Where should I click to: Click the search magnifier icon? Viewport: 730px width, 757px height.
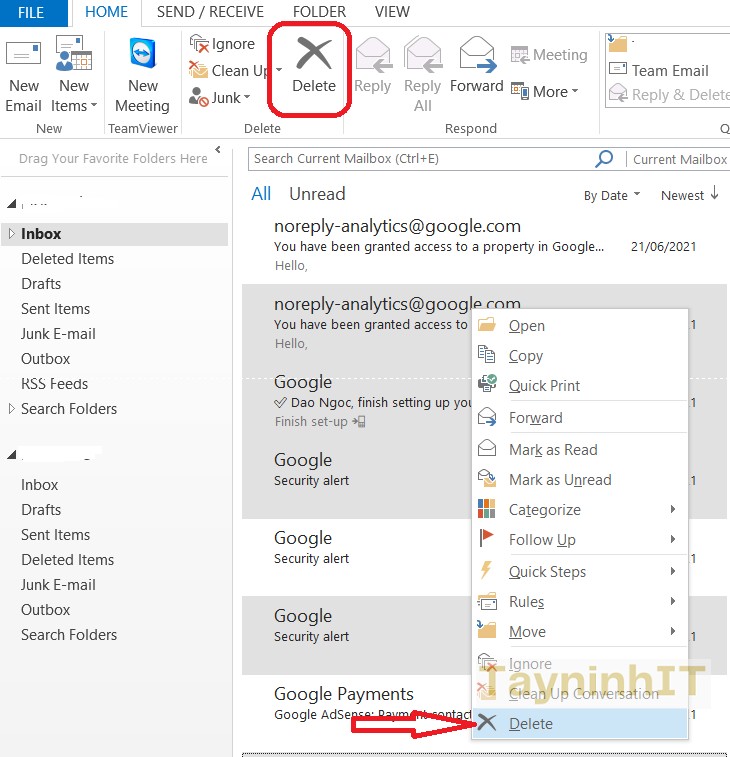point(604,159)
